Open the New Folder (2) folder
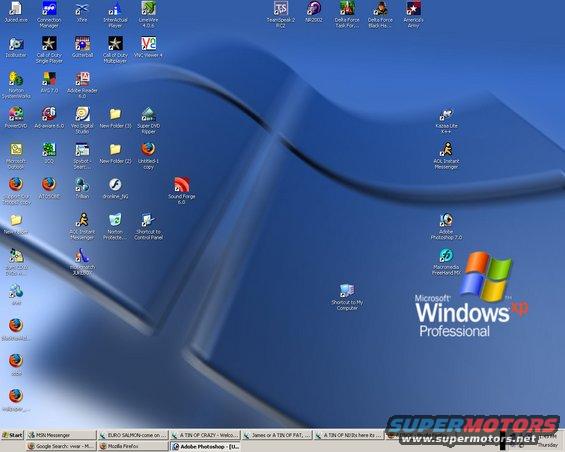 tap(115, 153)
